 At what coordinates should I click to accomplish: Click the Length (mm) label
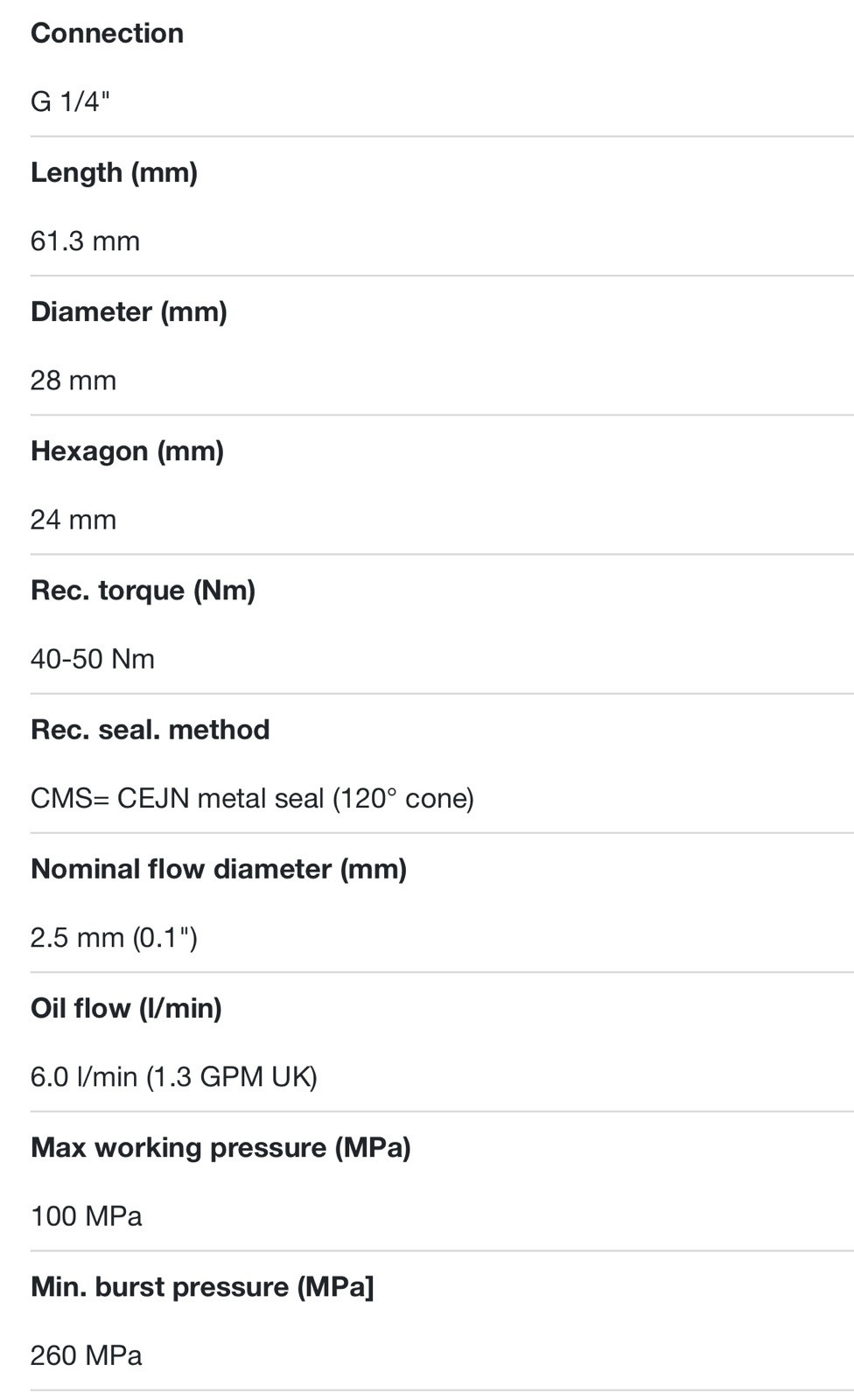pyautogui.click(x=114, y=172)
